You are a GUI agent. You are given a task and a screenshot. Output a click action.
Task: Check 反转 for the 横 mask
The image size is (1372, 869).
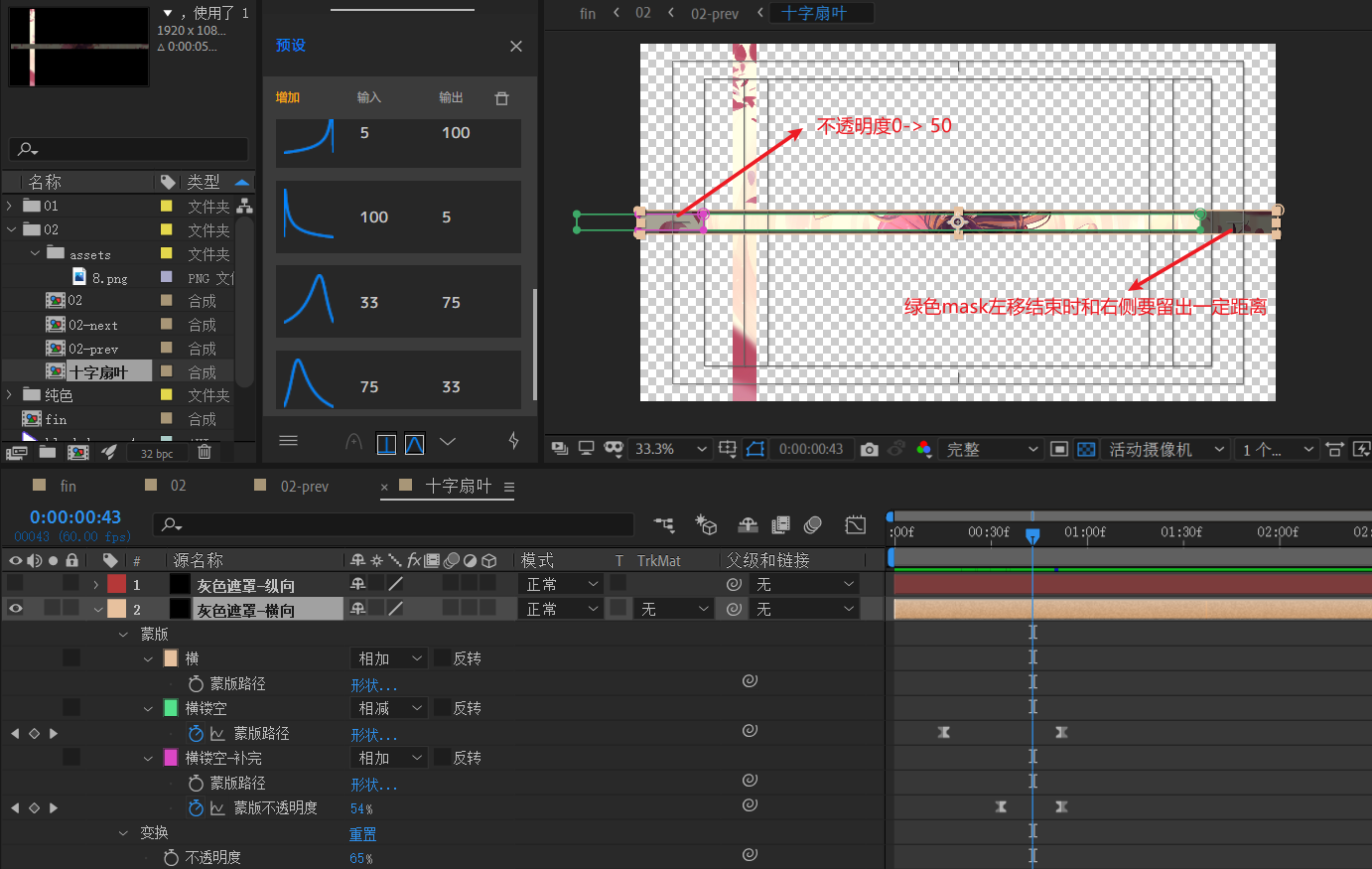click(x=442, y=657)
